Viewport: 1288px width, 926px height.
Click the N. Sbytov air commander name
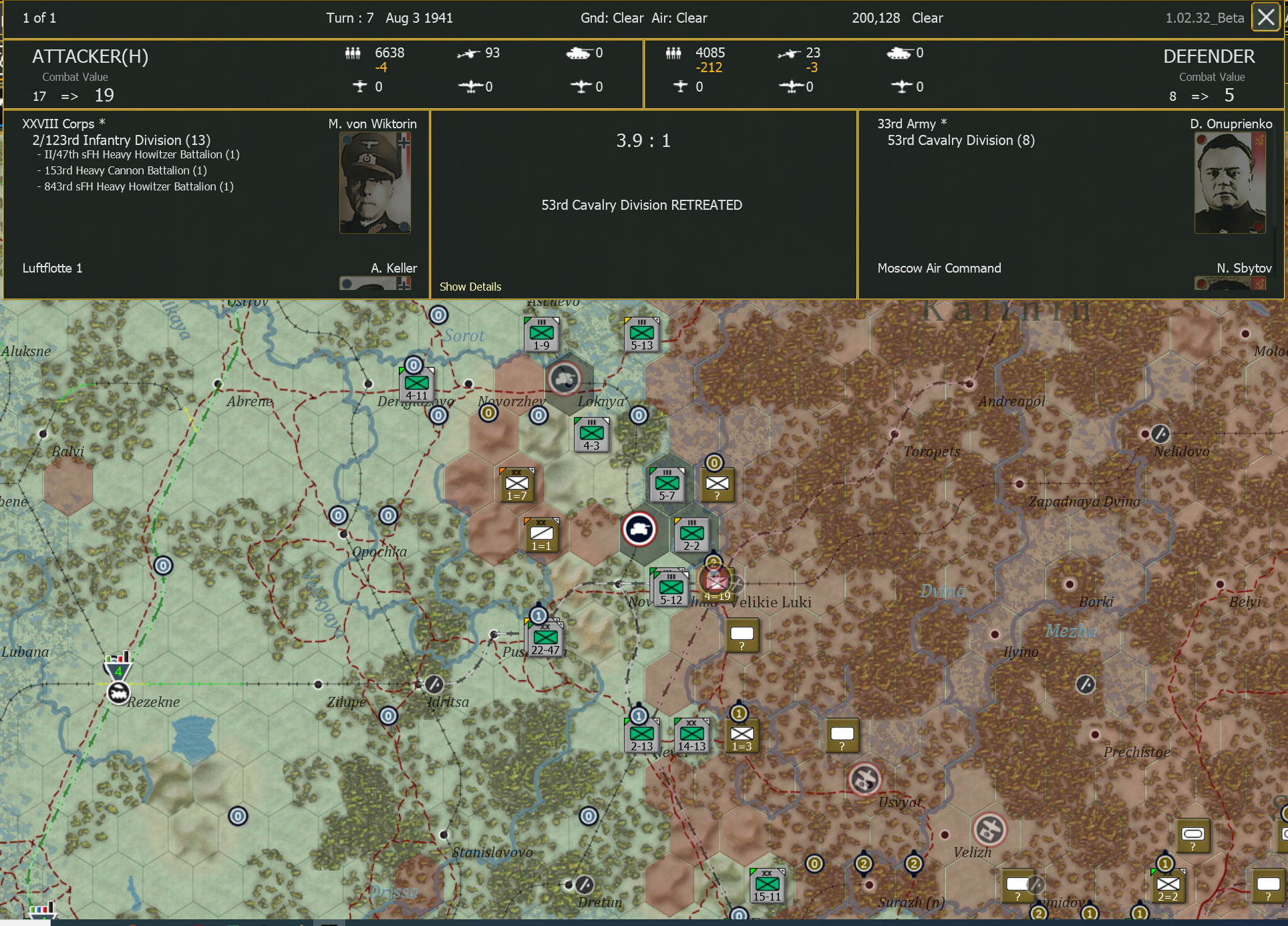(x=1244, y=268)
